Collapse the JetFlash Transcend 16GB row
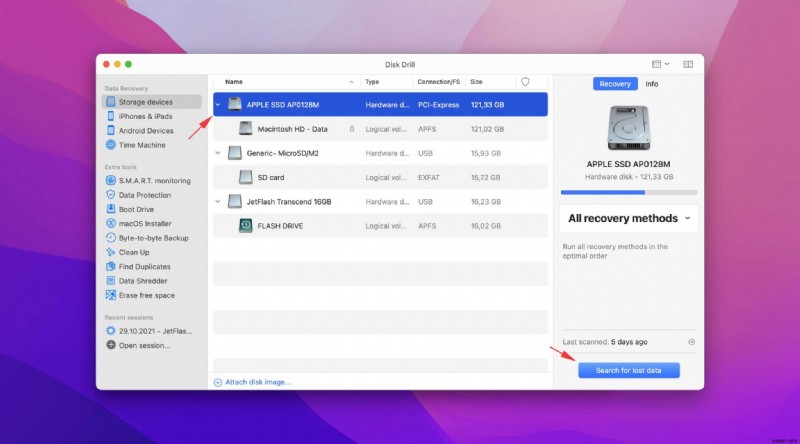 point(218,202)
